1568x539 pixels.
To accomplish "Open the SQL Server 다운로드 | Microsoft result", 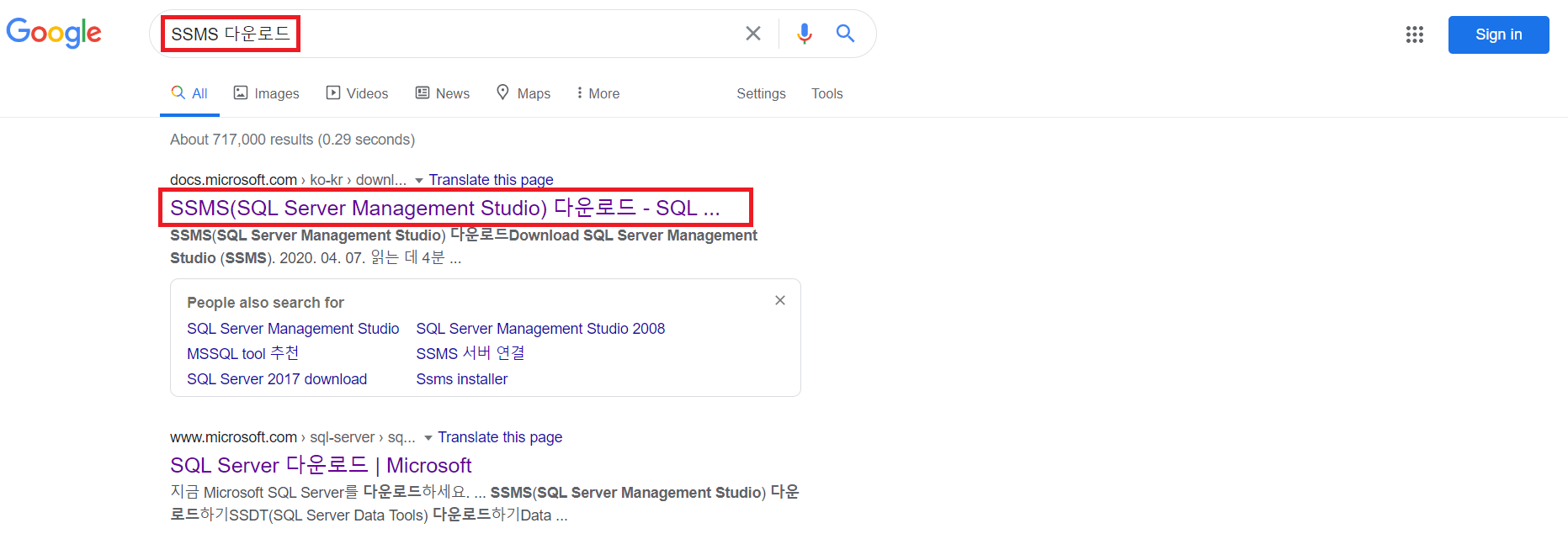I will [321, 465].
